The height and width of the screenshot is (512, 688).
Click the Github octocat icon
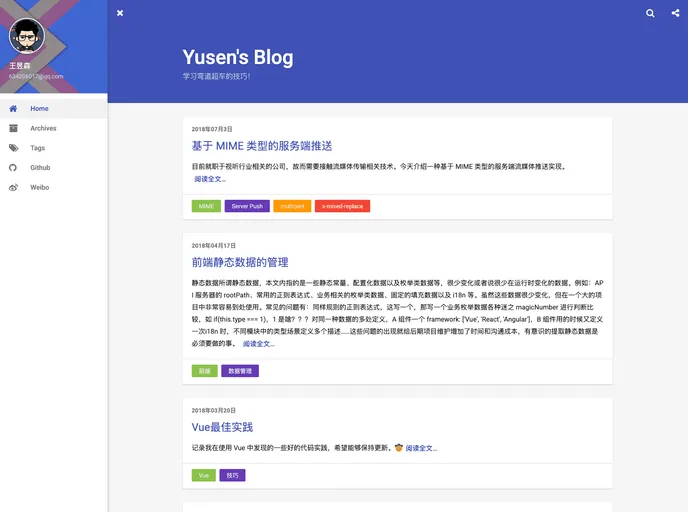13,168
